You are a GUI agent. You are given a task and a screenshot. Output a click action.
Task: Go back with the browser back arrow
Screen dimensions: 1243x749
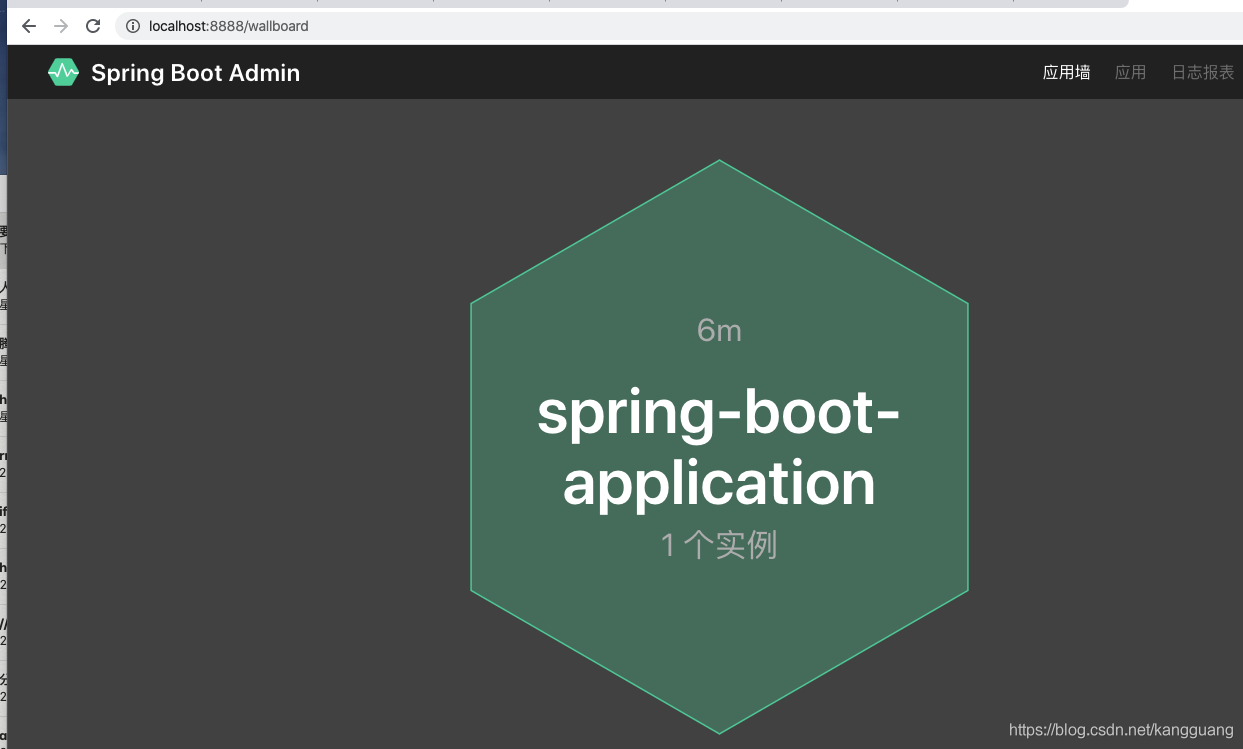click(28, 26)
